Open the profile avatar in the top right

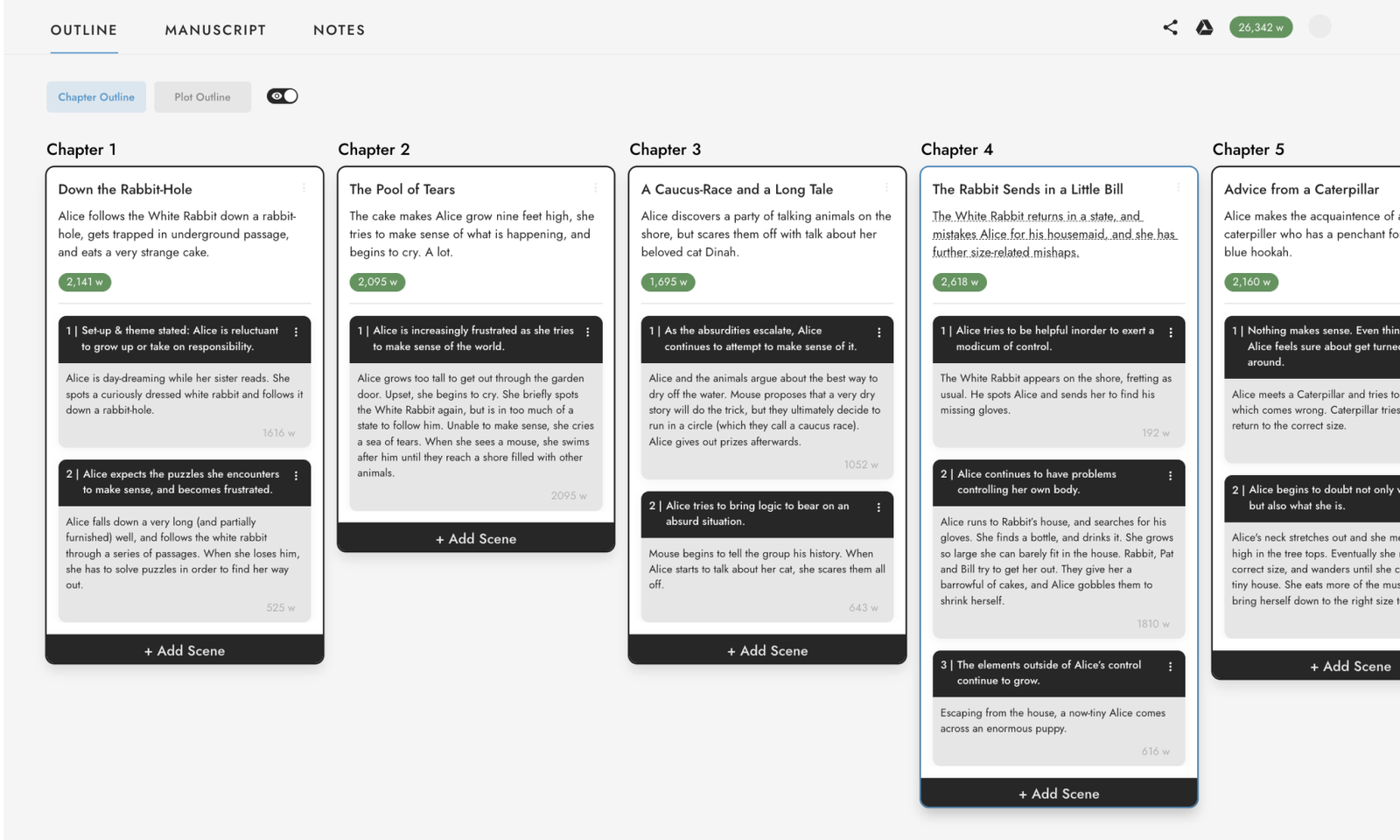click(1319, 26)
